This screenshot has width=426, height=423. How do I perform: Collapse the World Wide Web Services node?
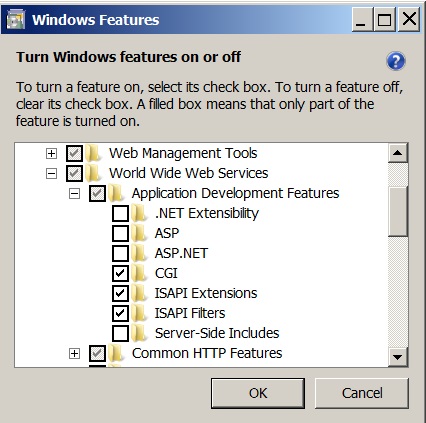[x=51, y=174]
